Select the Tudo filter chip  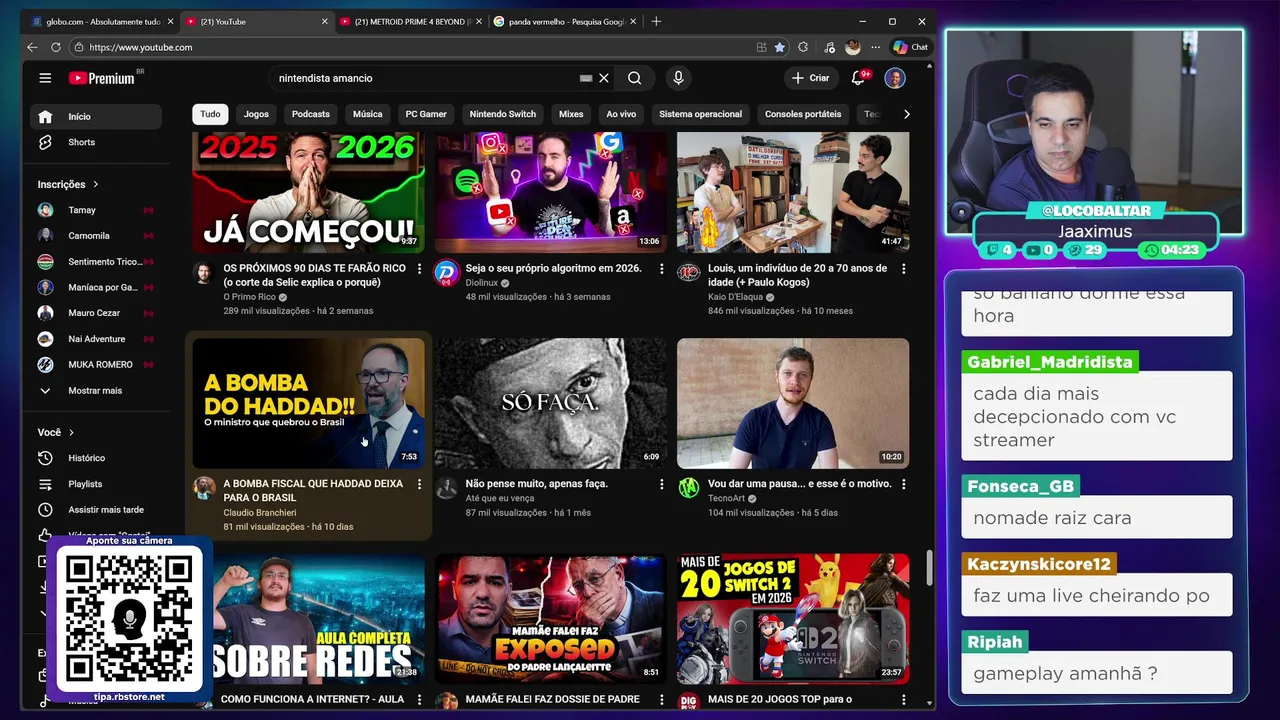tap(210, 114)
